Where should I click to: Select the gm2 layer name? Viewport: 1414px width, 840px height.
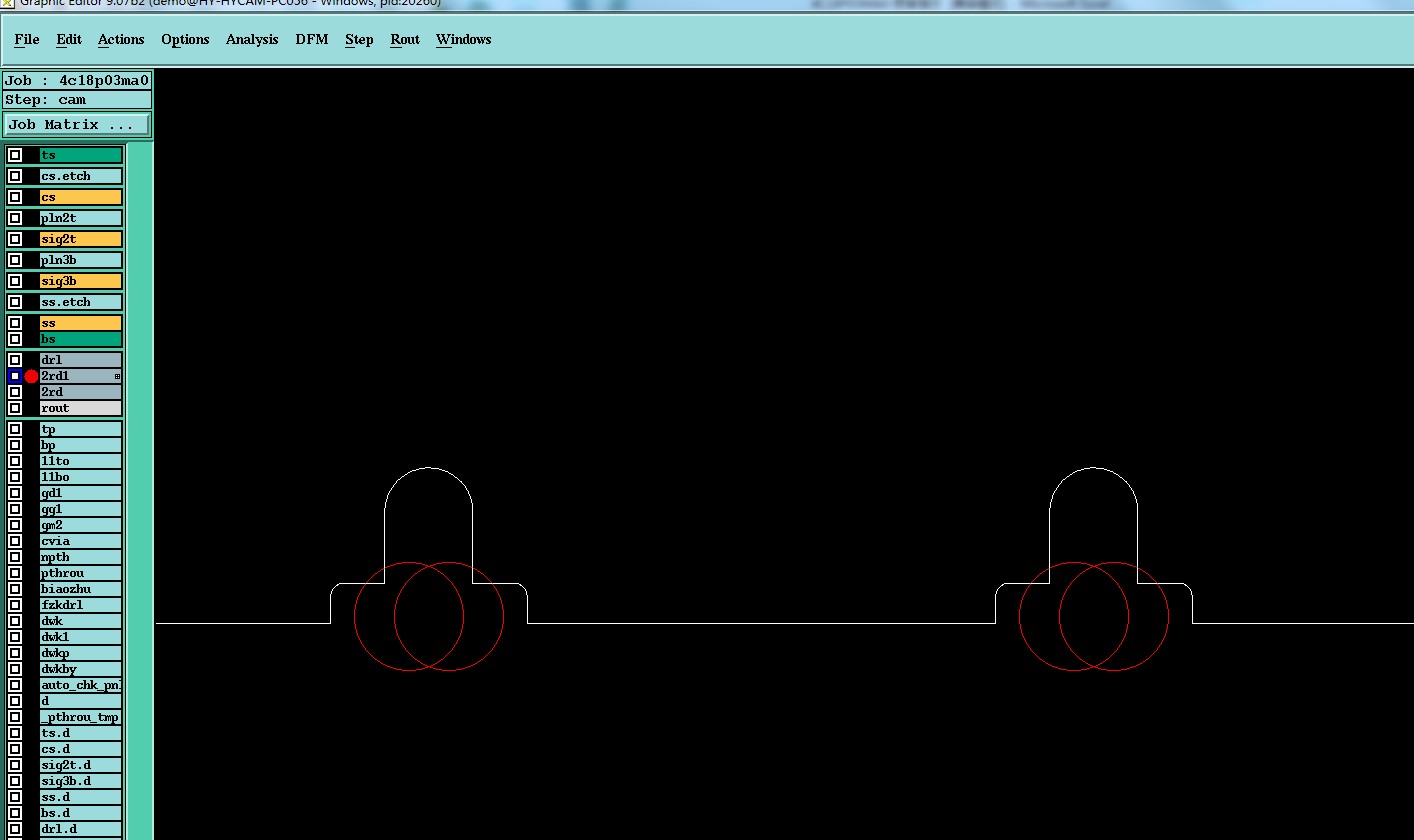(80, 525)
